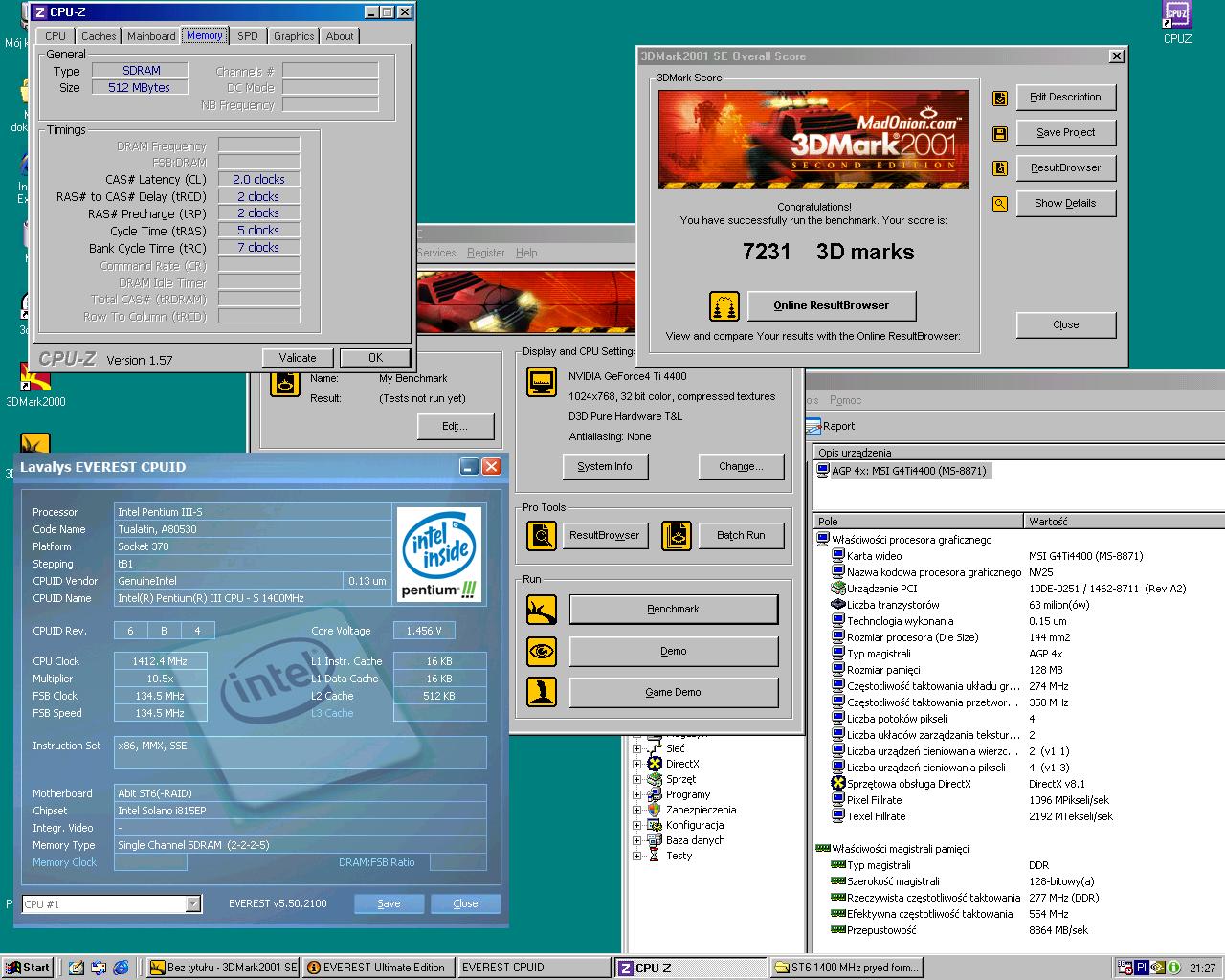Image resolution: width=1225 pixels, height=980 pixels.
Task: Click the Raport icon in EVEREST toolbar
Action: [813, 426]
